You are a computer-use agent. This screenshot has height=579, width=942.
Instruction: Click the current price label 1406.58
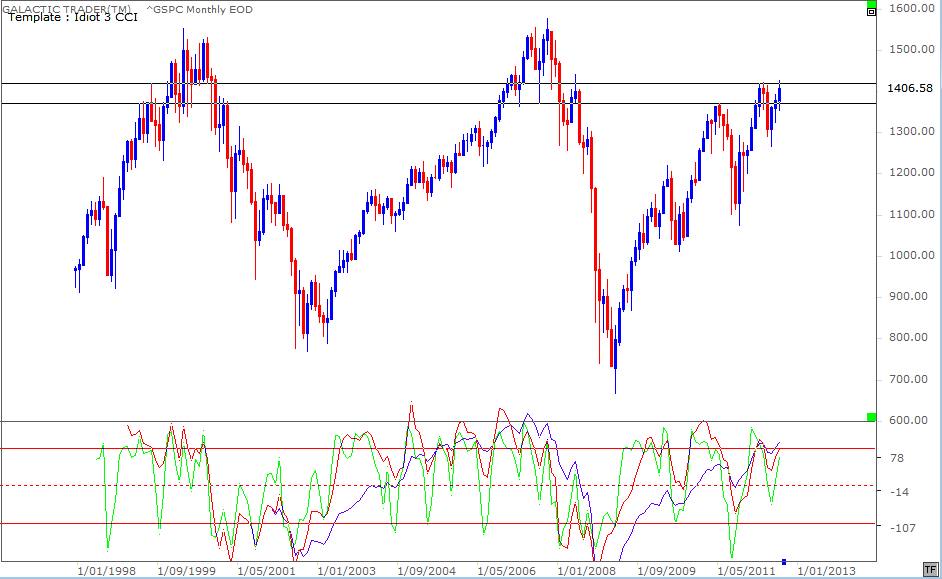click(x=910, y=88)
